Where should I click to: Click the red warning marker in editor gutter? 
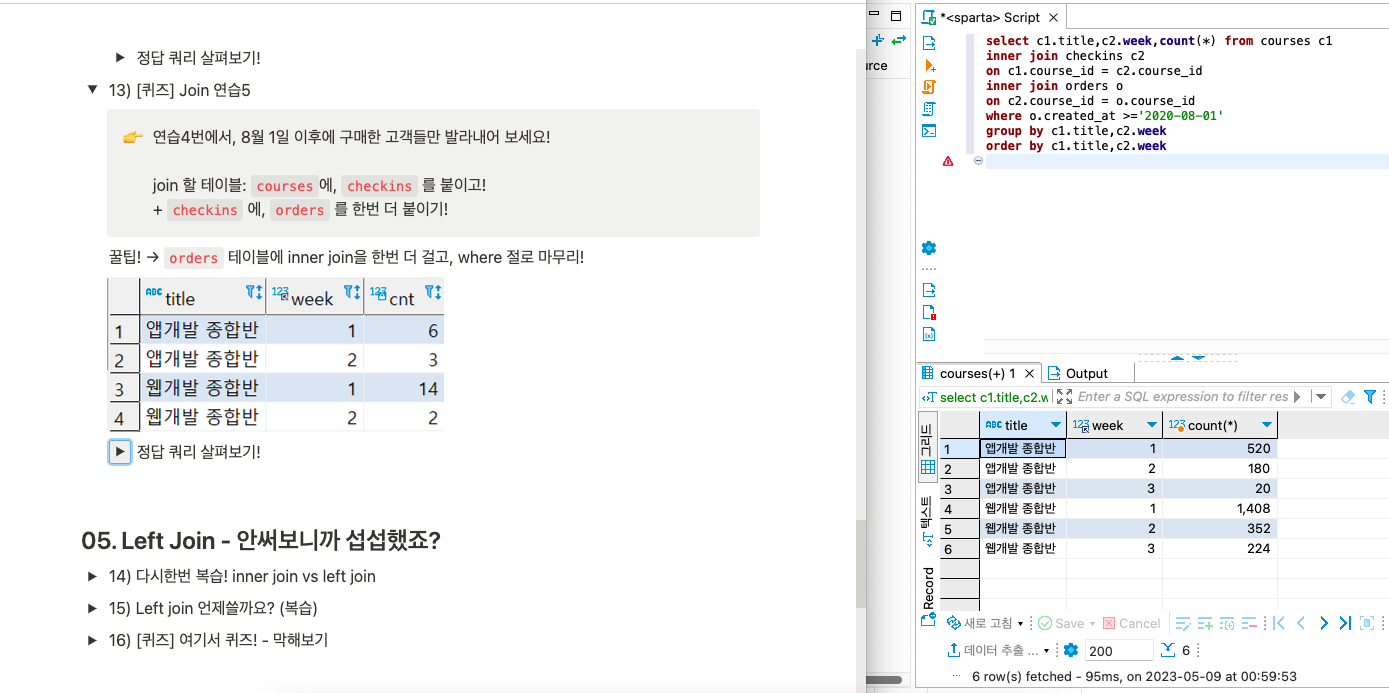[948, 161]
